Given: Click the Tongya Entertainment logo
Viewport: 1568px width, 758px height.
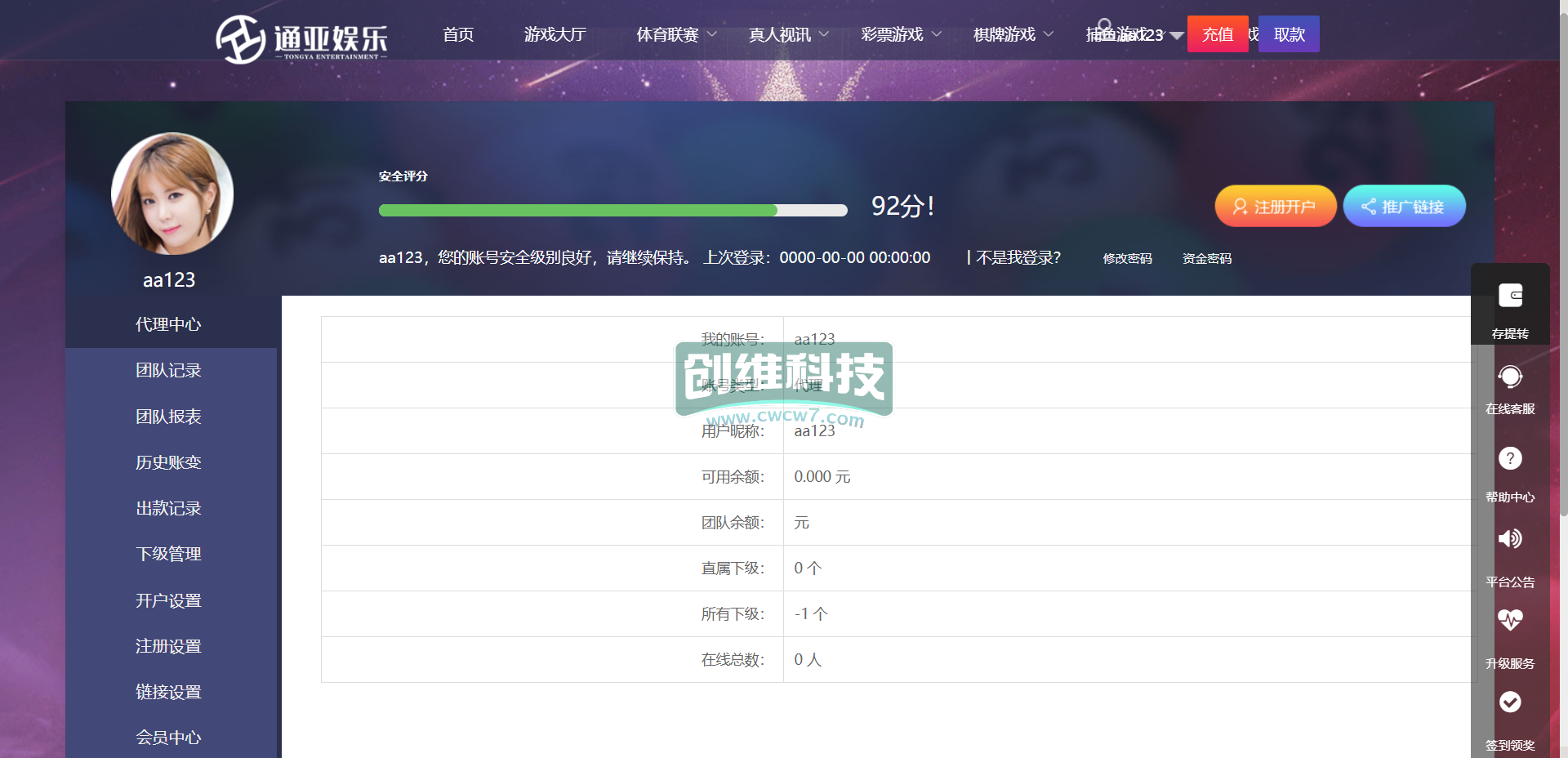Looking at the screenshot, I should (301, 38).
